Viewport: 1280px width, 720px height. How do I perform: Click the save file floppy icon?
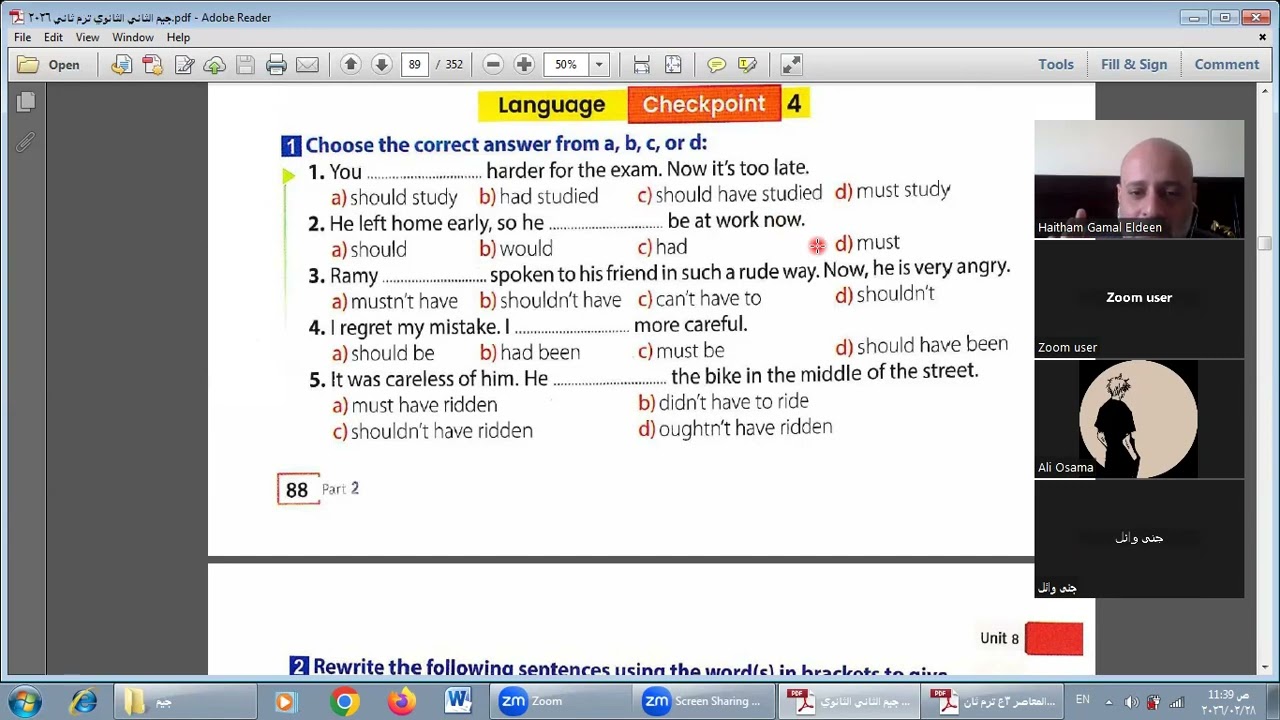click(x=245, y=65)
